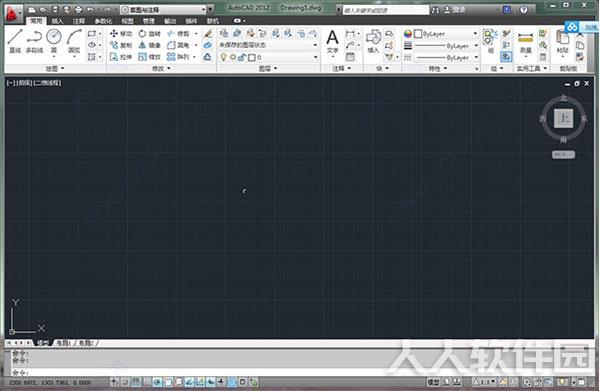Click the Move (移动) tool
Image resolution: width=600 pixels, height=391 pixels.
coord(121,34)
